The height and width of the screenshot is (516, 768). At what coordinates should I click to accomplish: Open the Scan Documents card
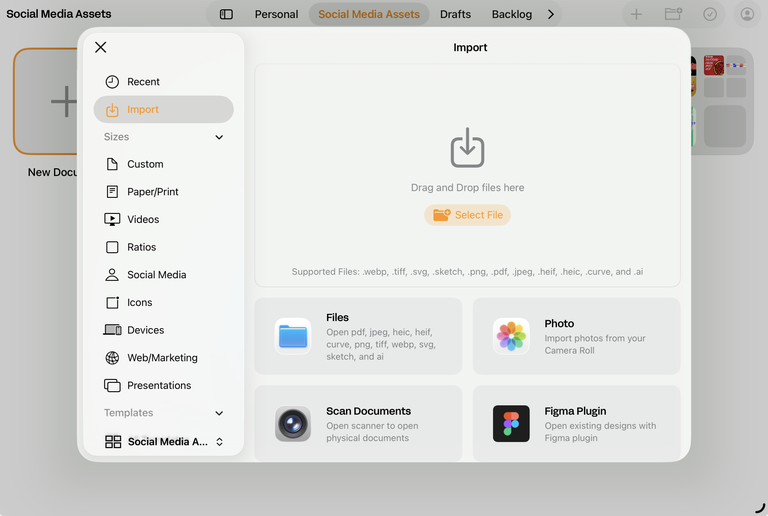358,423
